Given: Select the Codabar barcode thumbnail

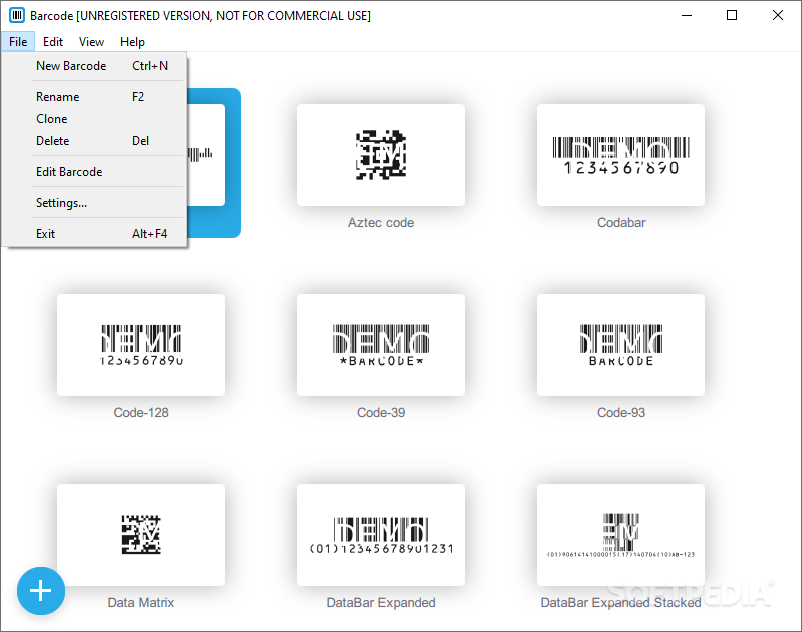Looking at the screenshot, I should click(621, 155).
